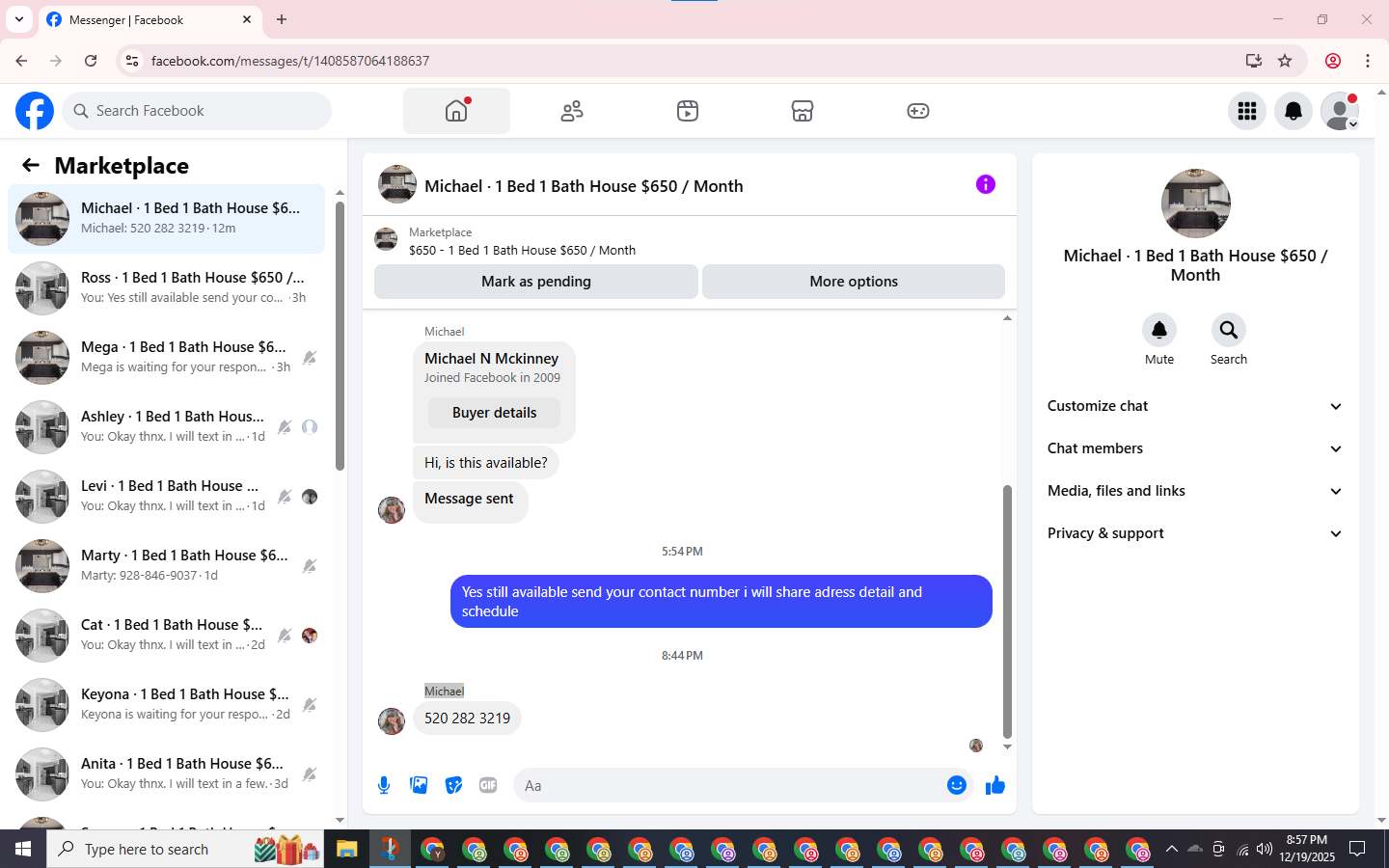Reload the page
The width and height of the screenshot is (1389, 868).
pos(91,61)
